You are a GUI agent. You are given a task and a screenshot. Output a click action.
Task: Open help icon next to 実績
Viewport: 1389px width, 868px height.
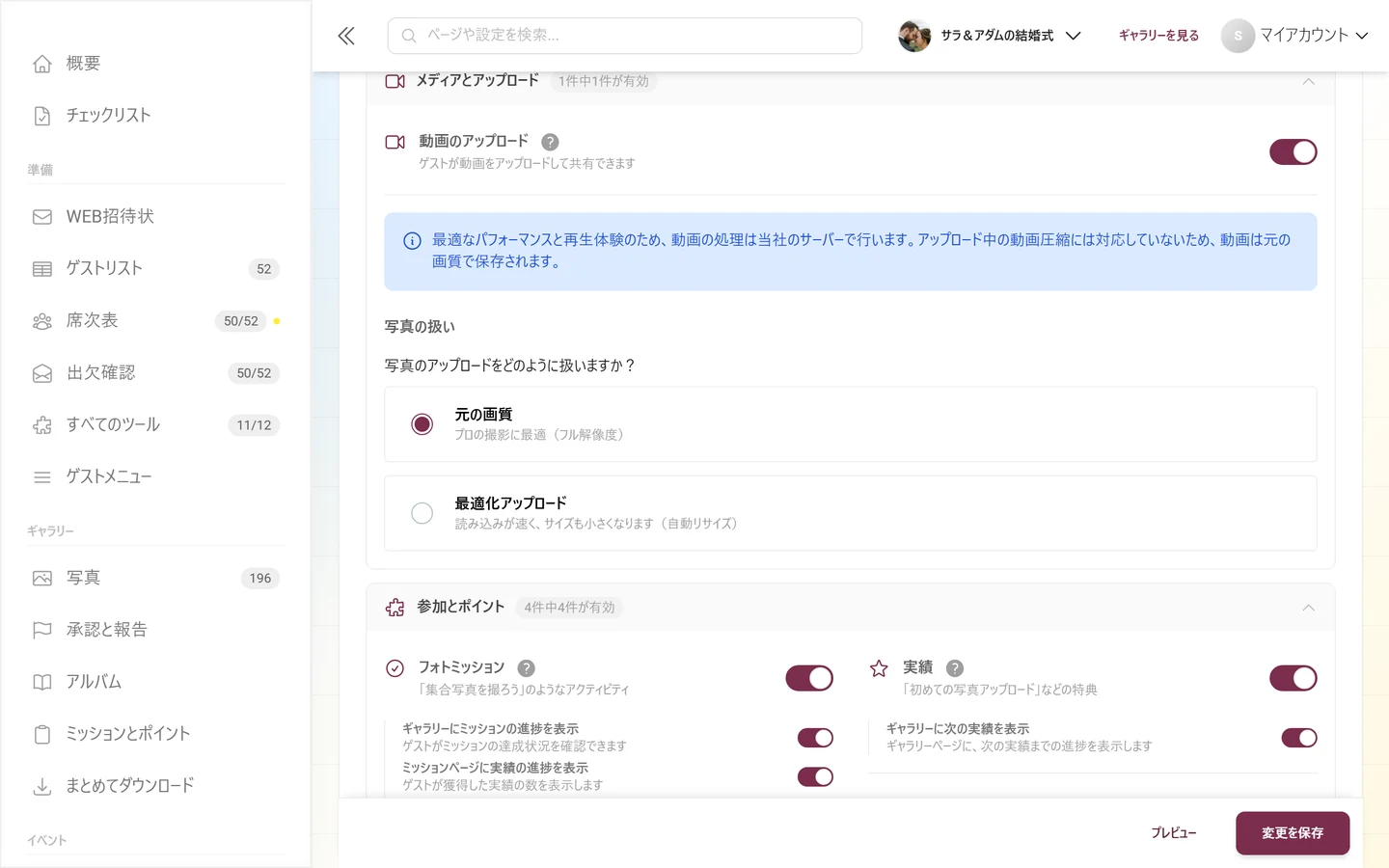(x=955, y=668)
